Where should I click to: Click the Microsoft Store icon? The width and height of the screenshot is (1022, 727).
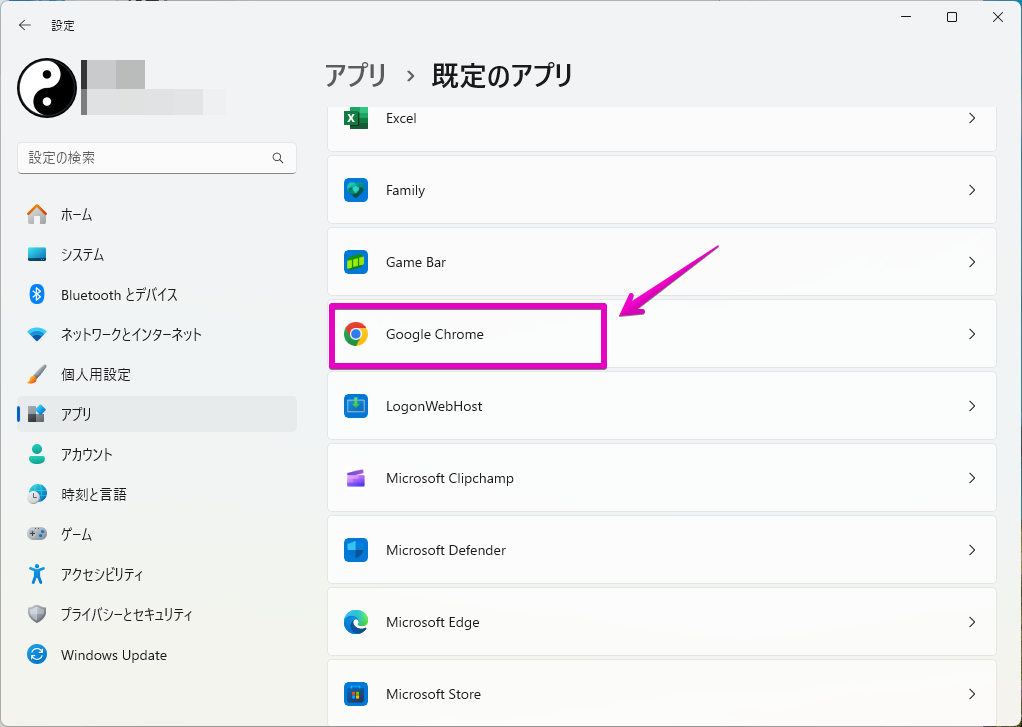click(x=356, y=694)
